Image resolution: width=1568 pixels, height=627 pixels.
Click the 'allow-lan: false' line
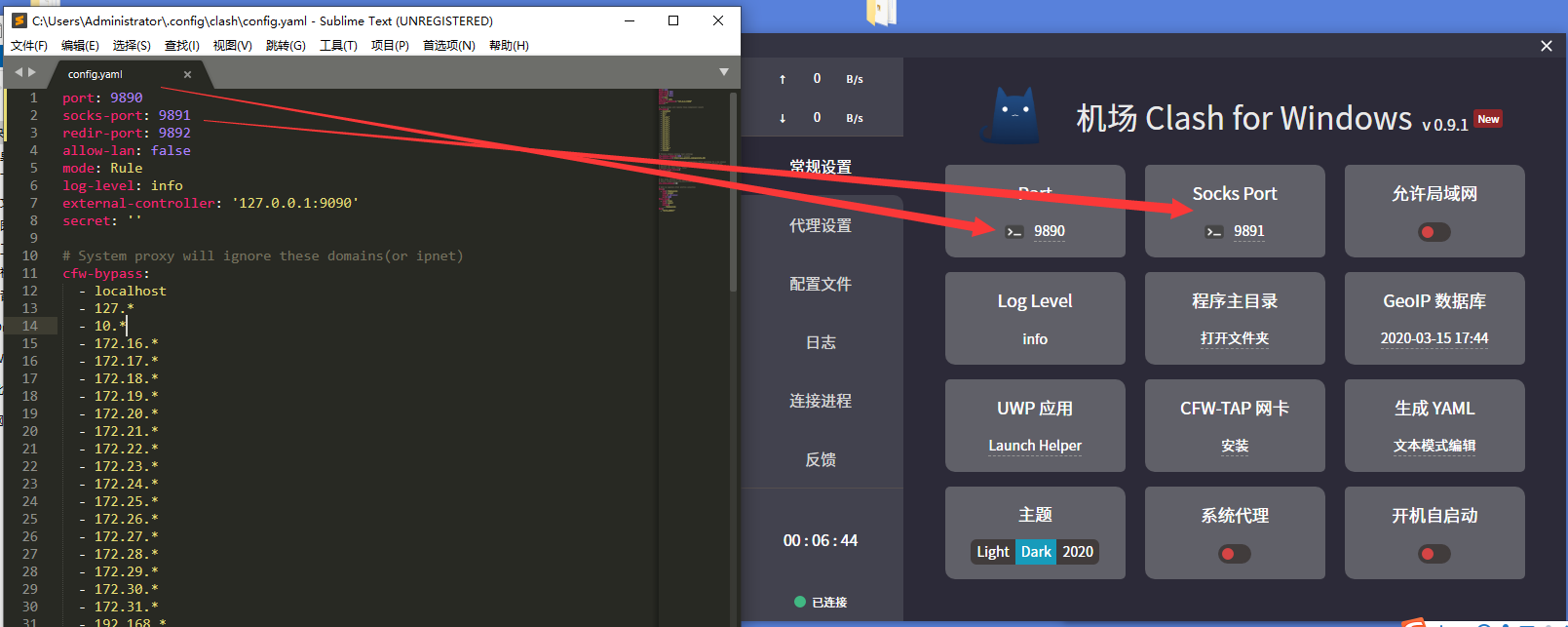pos(127,150)
